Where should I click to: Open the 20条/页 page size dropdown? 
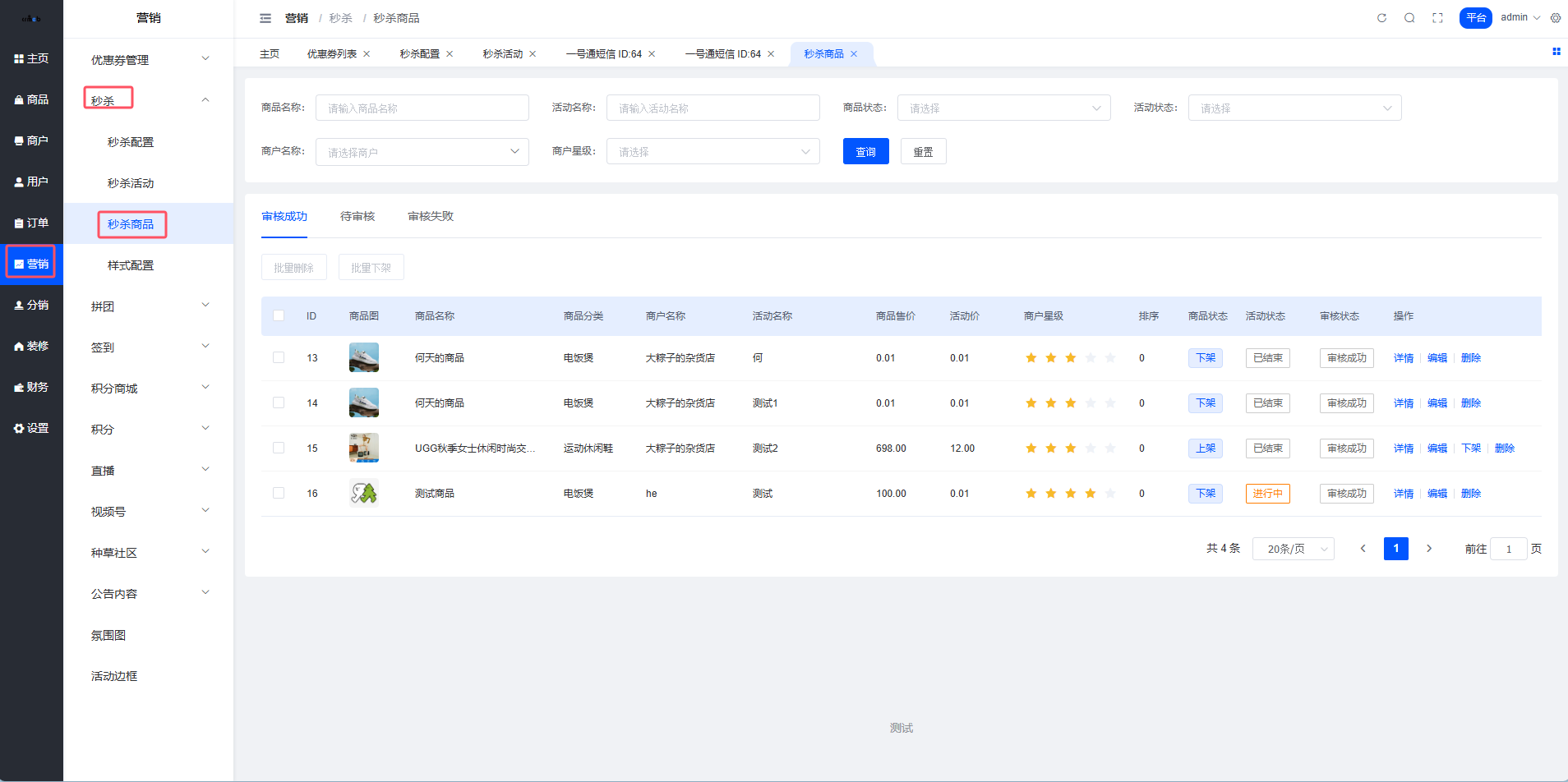1293,549
